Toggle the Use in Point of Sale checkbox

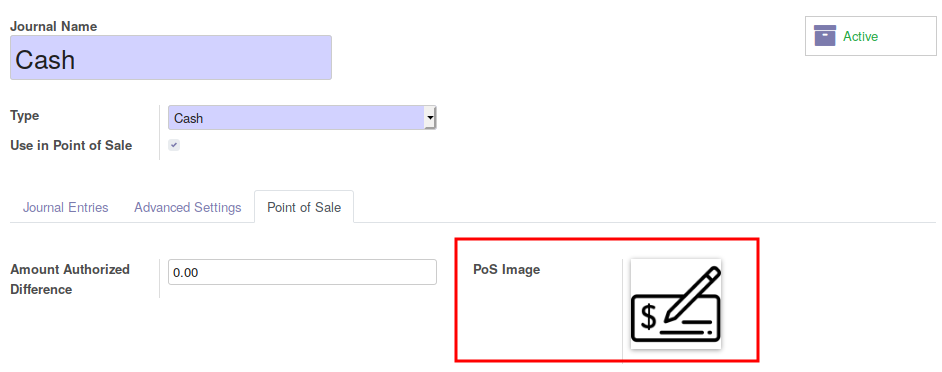tap(174, 145)
